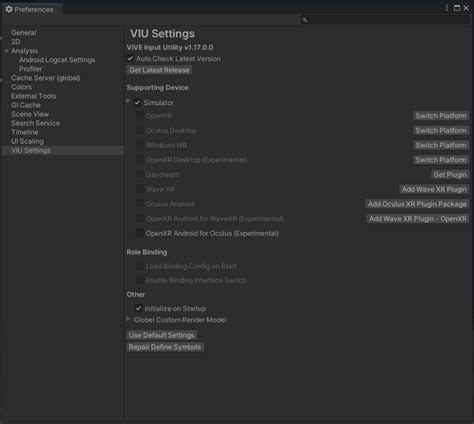
Task: Expand Globel Custom Render Model foldout
Action: point(128,319)
